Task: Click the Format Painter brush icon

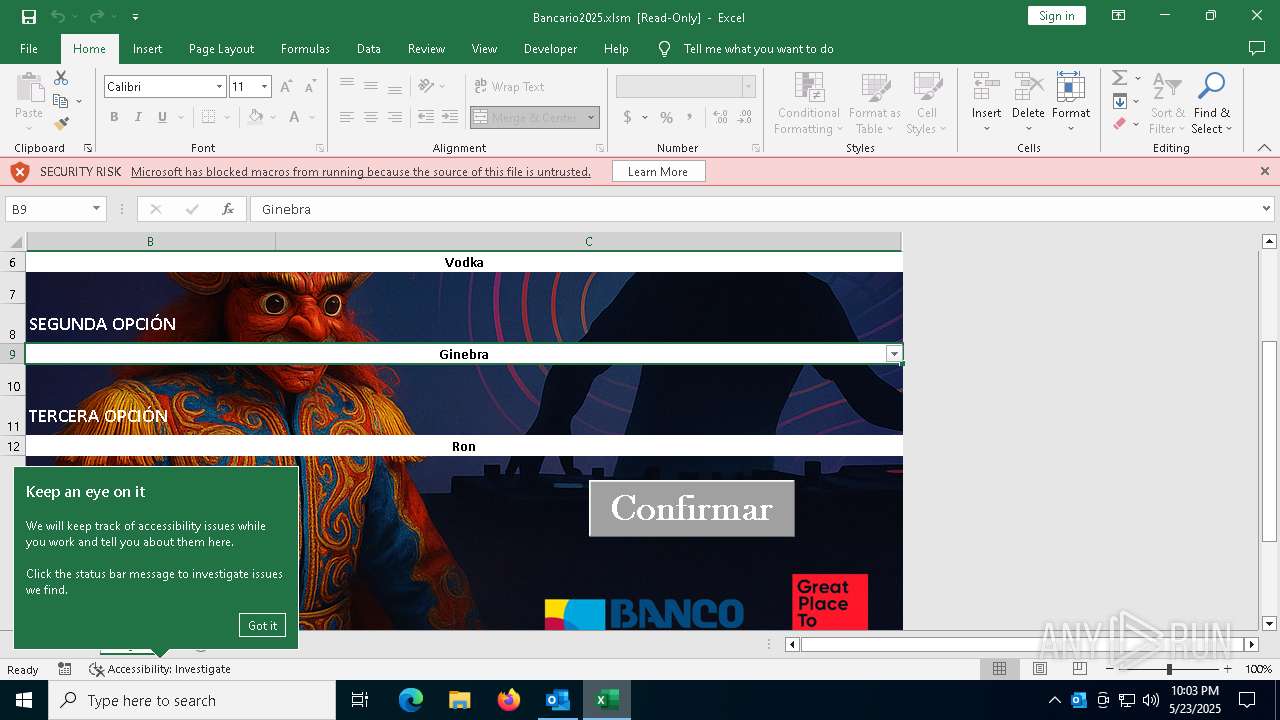Action: tap(61, 124)
